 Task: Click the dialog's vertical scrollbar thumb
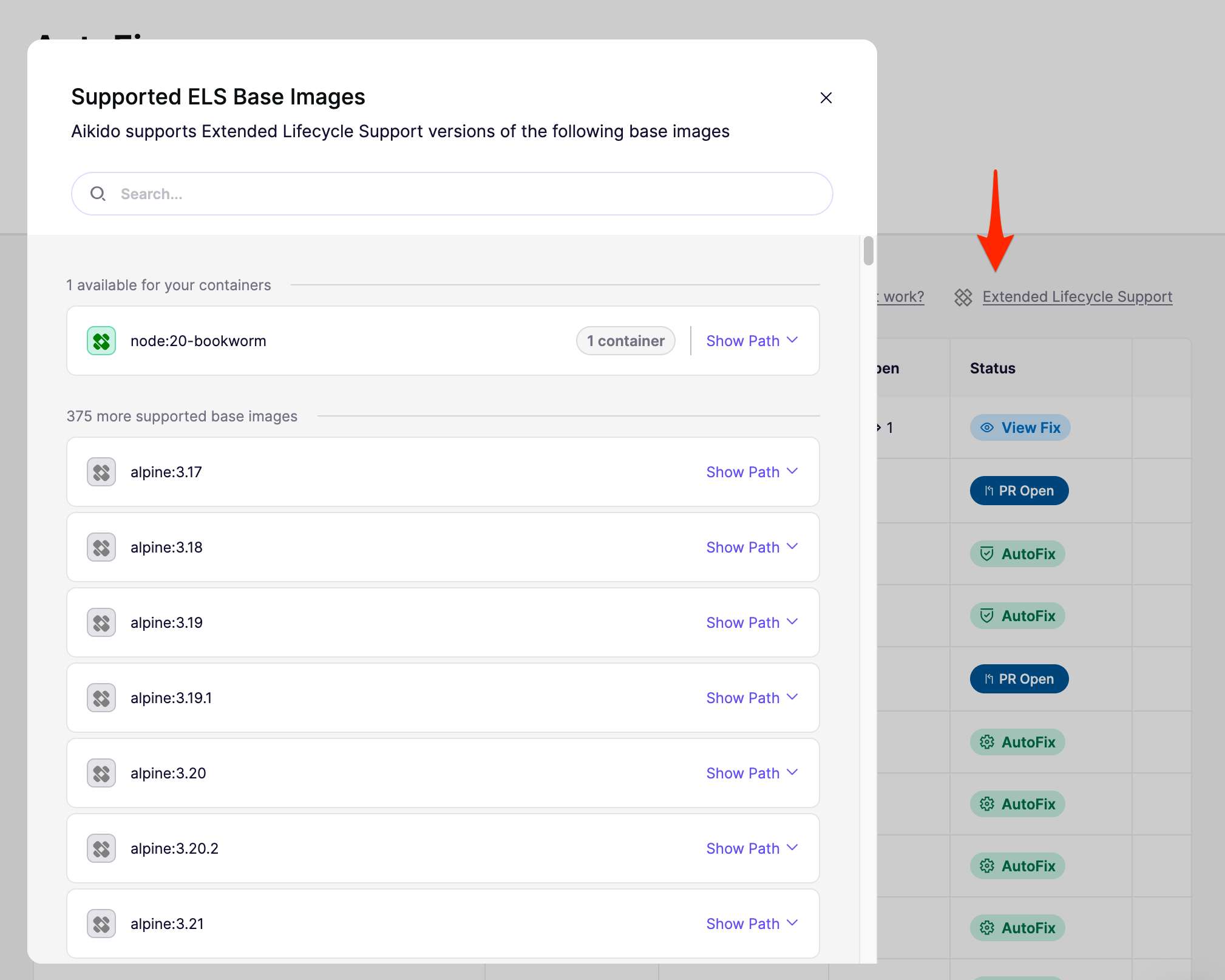tap(869, 251)
